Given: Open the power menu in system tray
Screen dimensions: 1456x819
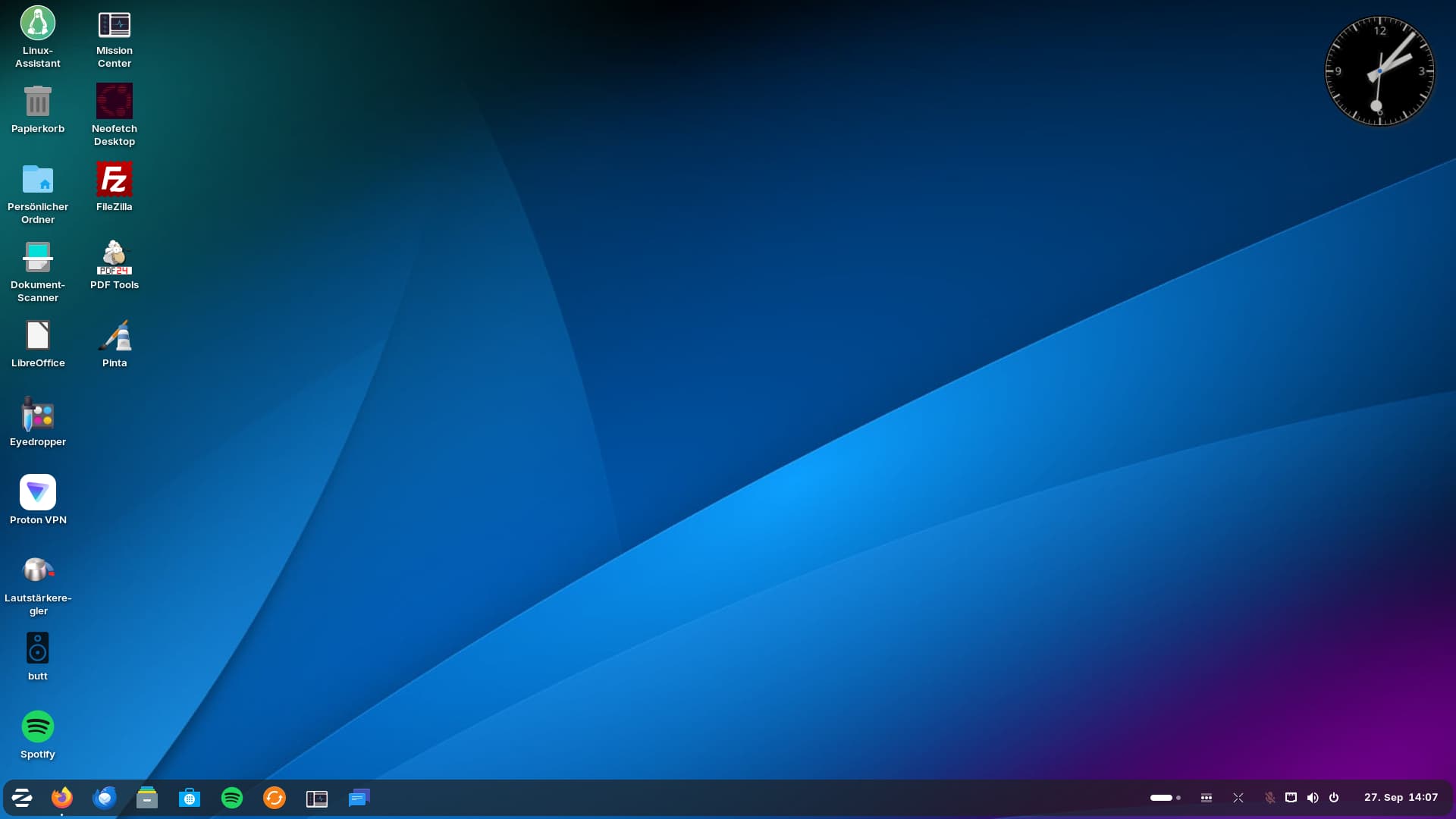Looking at the screenshot, I should pos(1334,798).
